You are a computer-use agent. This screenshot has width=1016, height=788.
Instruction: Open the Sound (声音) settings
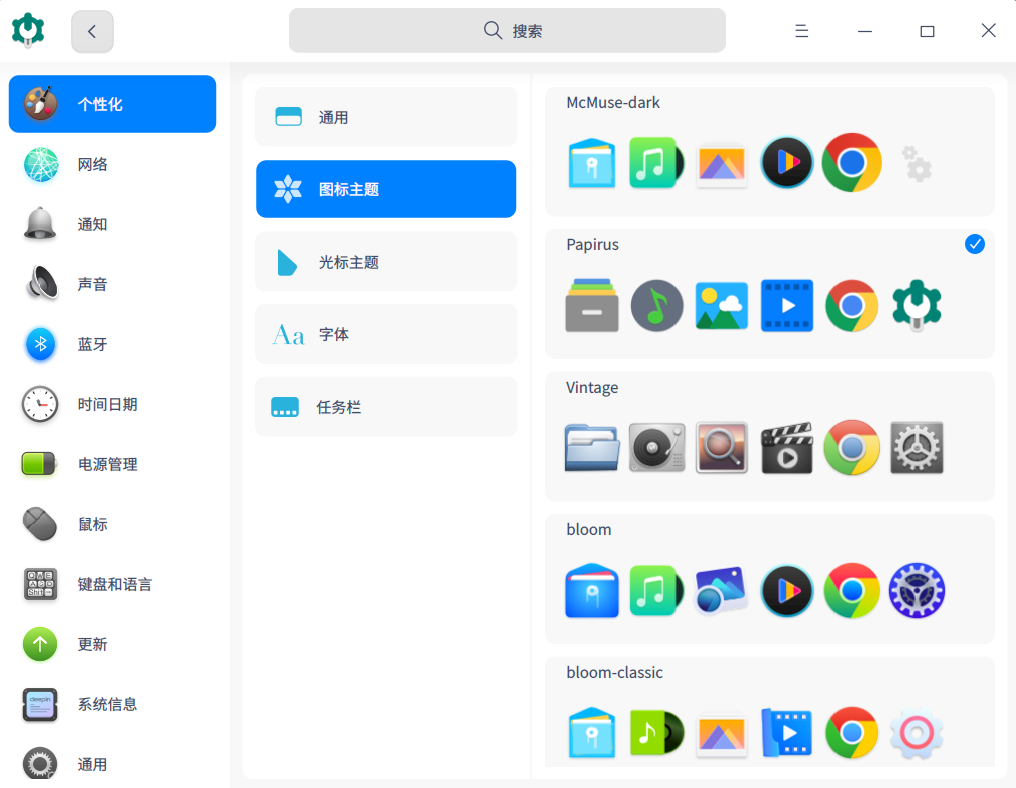112,284
